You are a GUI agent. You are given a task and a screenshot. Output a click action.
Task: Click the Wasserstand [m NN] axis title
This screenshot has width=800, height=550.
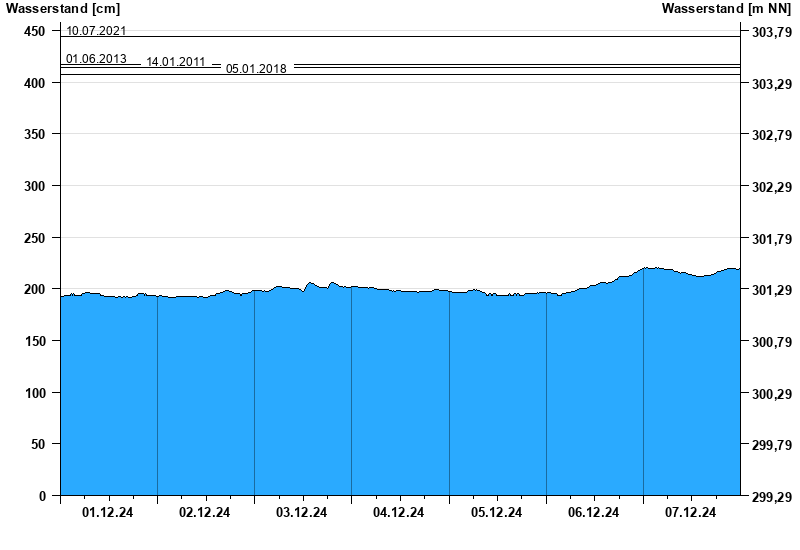(732, 9)
